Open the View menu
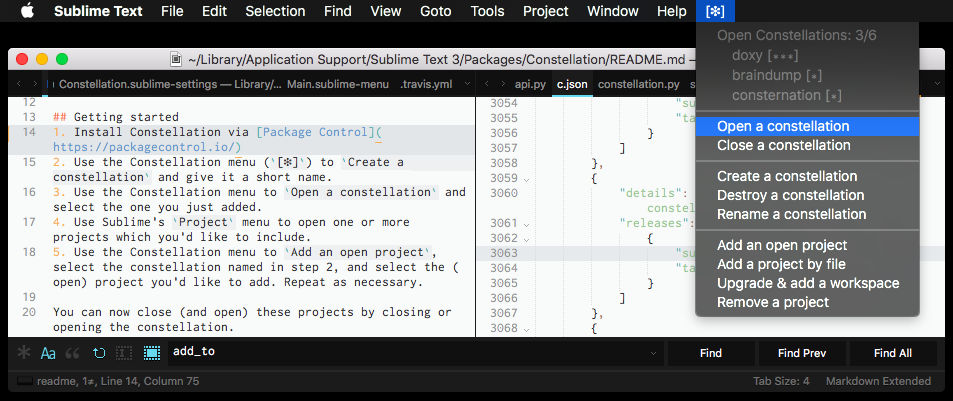Viewport: 953px width, 401px height. [386, 11]
